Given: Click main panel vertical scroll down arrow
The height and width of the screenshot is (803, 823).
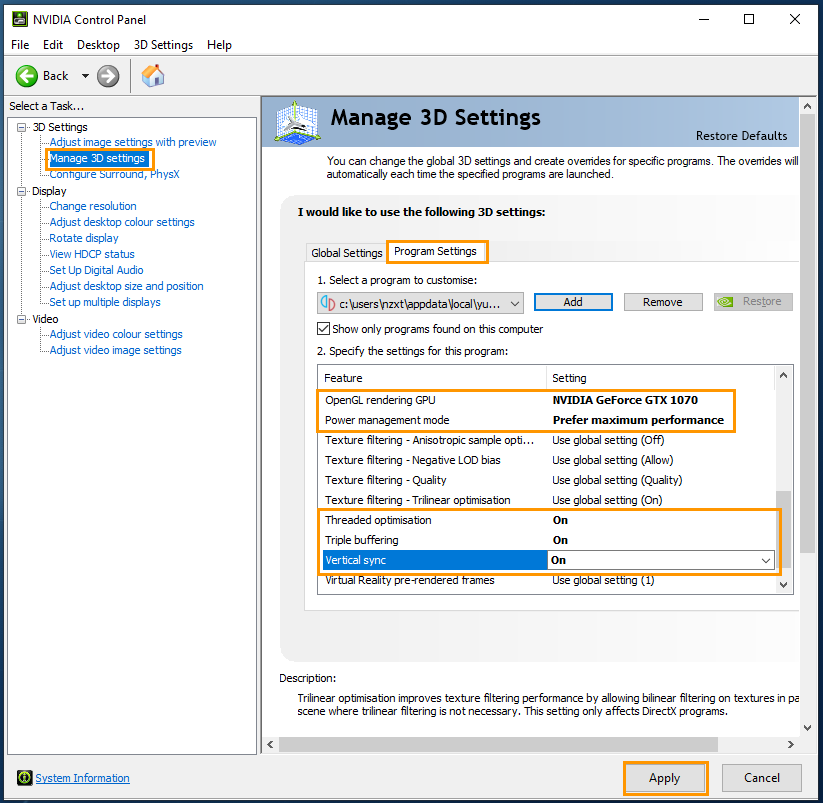Looking at the screenshot, I should [808, 727].
